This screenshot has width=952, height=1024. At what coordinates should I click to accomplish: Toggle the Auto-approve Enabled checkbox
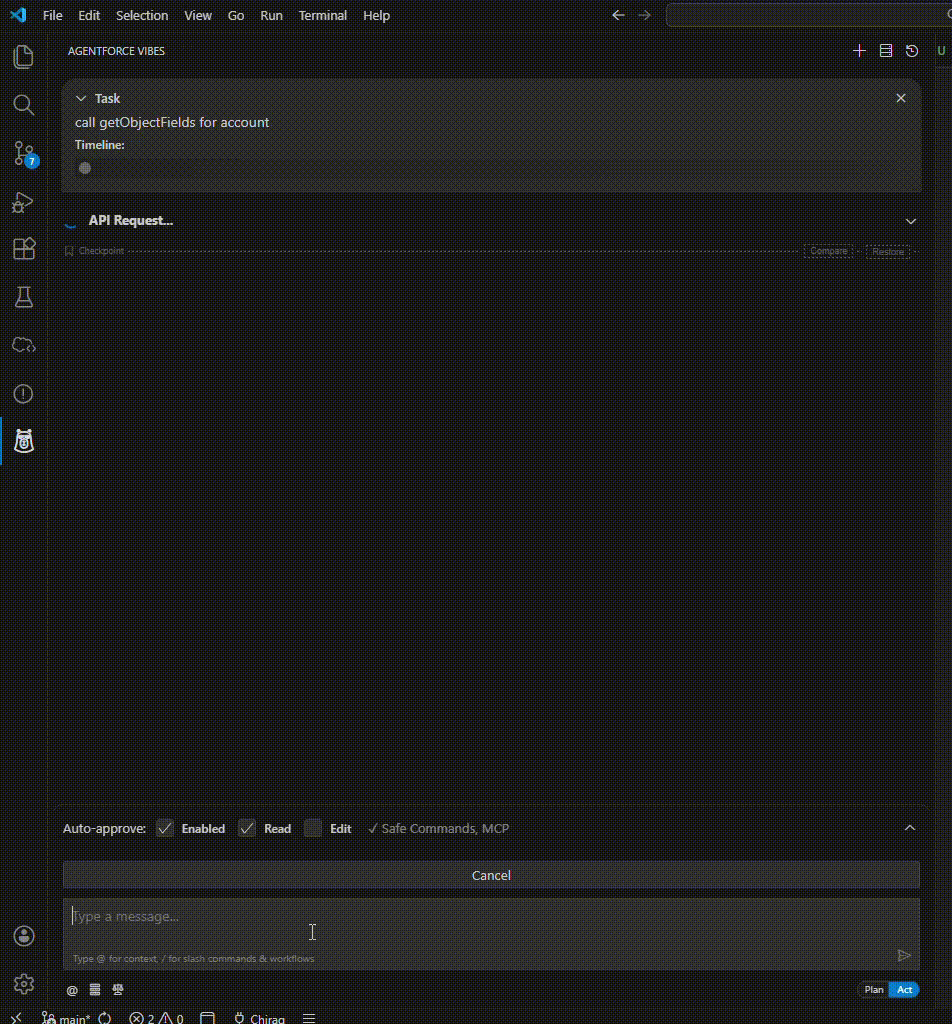tap(164, 828)
